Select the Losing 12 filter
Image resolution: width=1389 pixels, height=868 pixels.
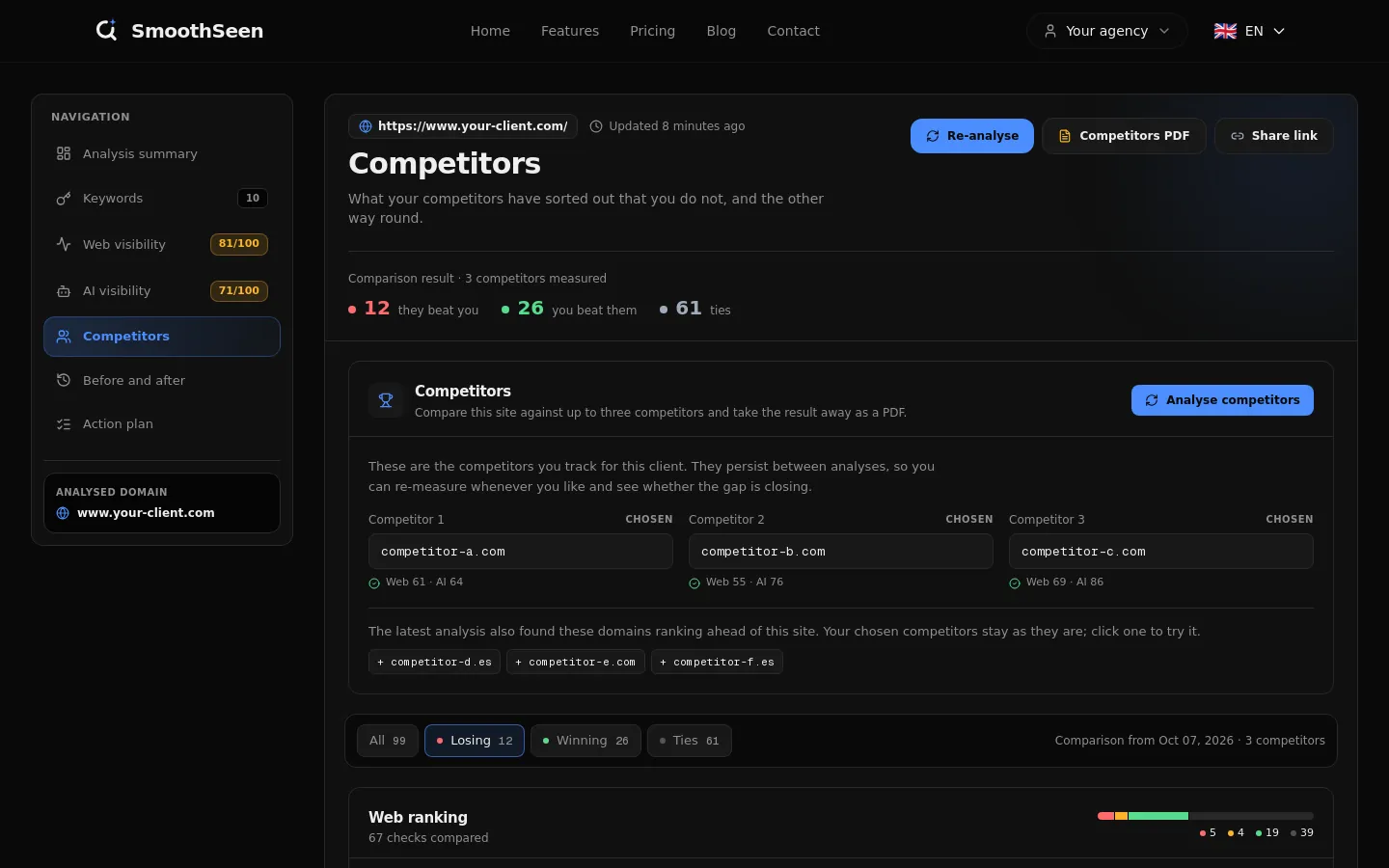click(x=475, y=741)
